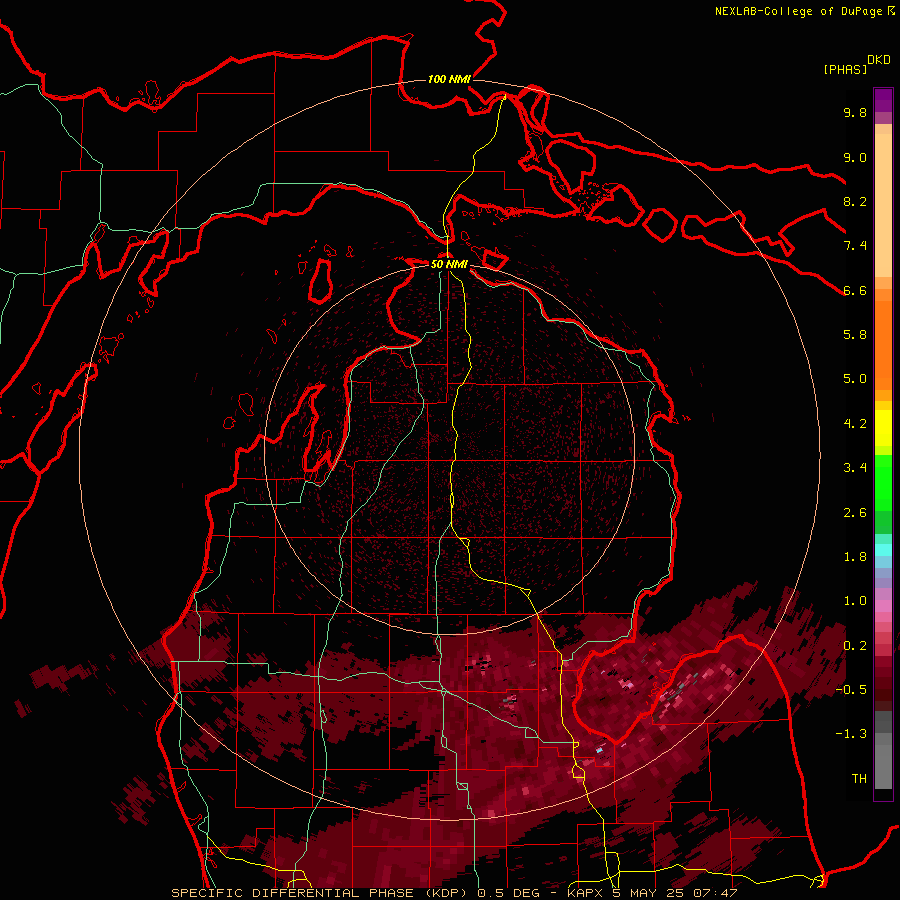Click the 8.2 color scale value
This screenshot has height=900, width=900.
coord(855,201)
